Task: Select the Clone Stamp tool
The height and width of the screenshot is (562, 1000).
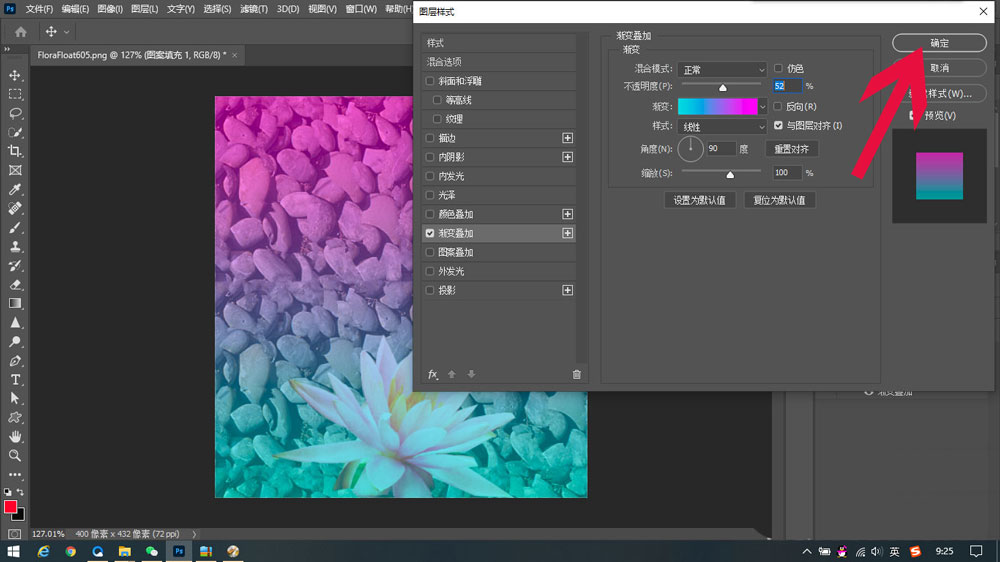Action: (x=15, y=247)
